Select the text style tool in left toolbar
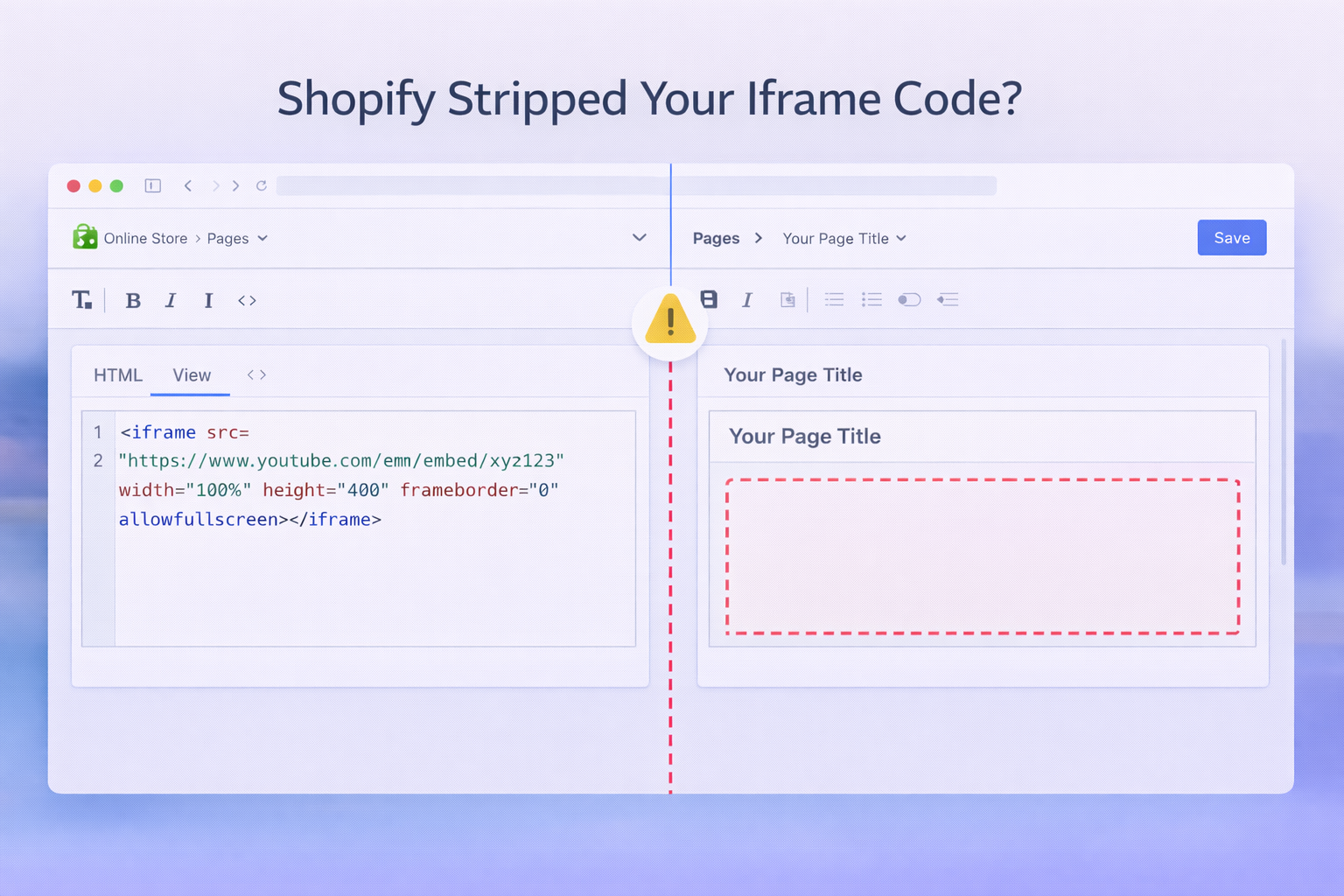 pyautogui.click(x=83, y=300)
